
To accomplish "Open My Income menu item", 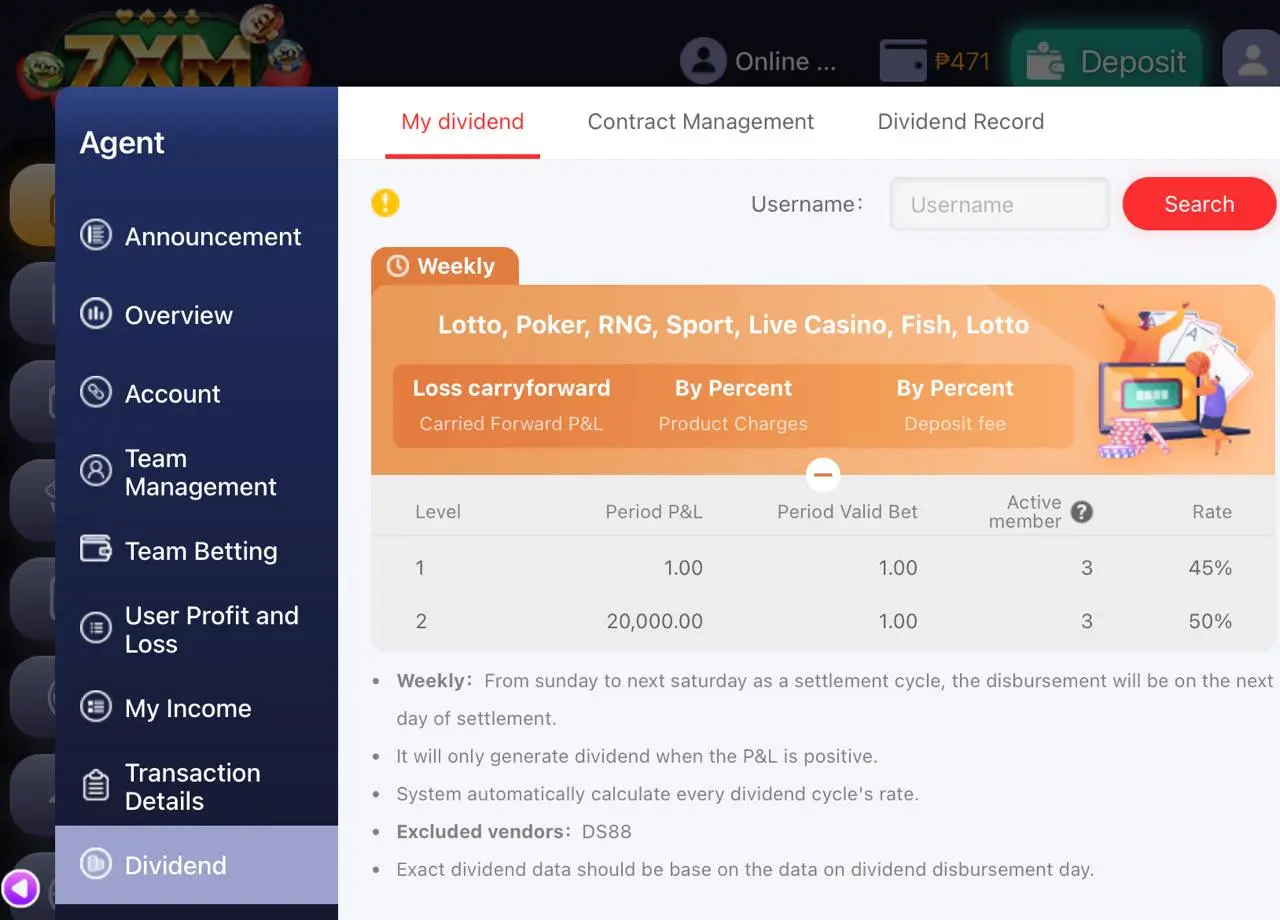I will 196,708.
